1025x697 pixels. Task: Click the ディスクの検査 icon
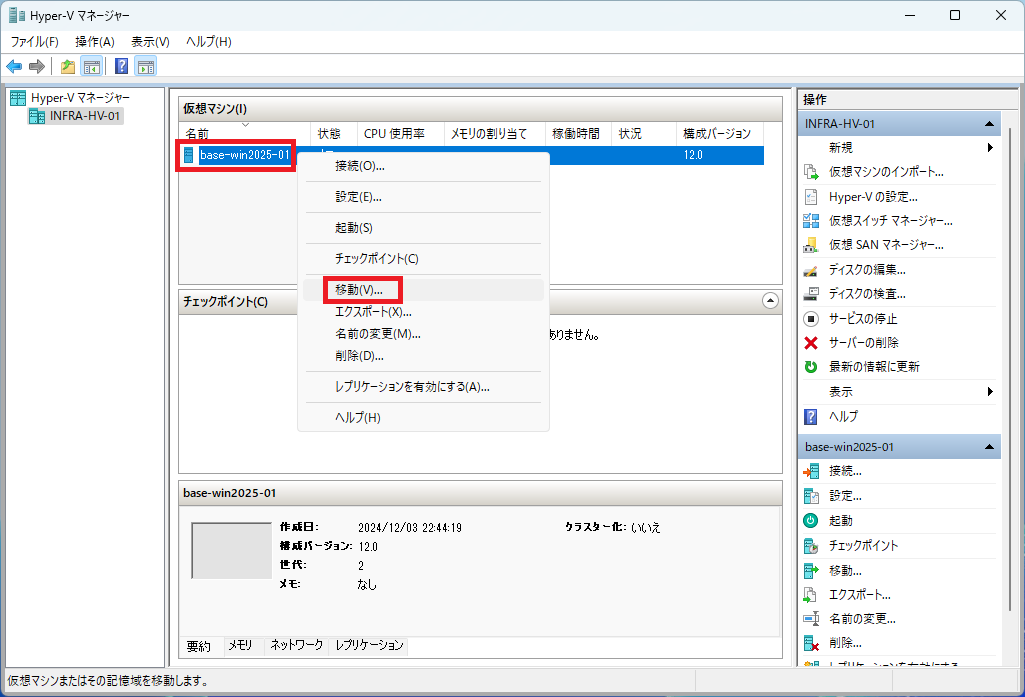[811, 294]
